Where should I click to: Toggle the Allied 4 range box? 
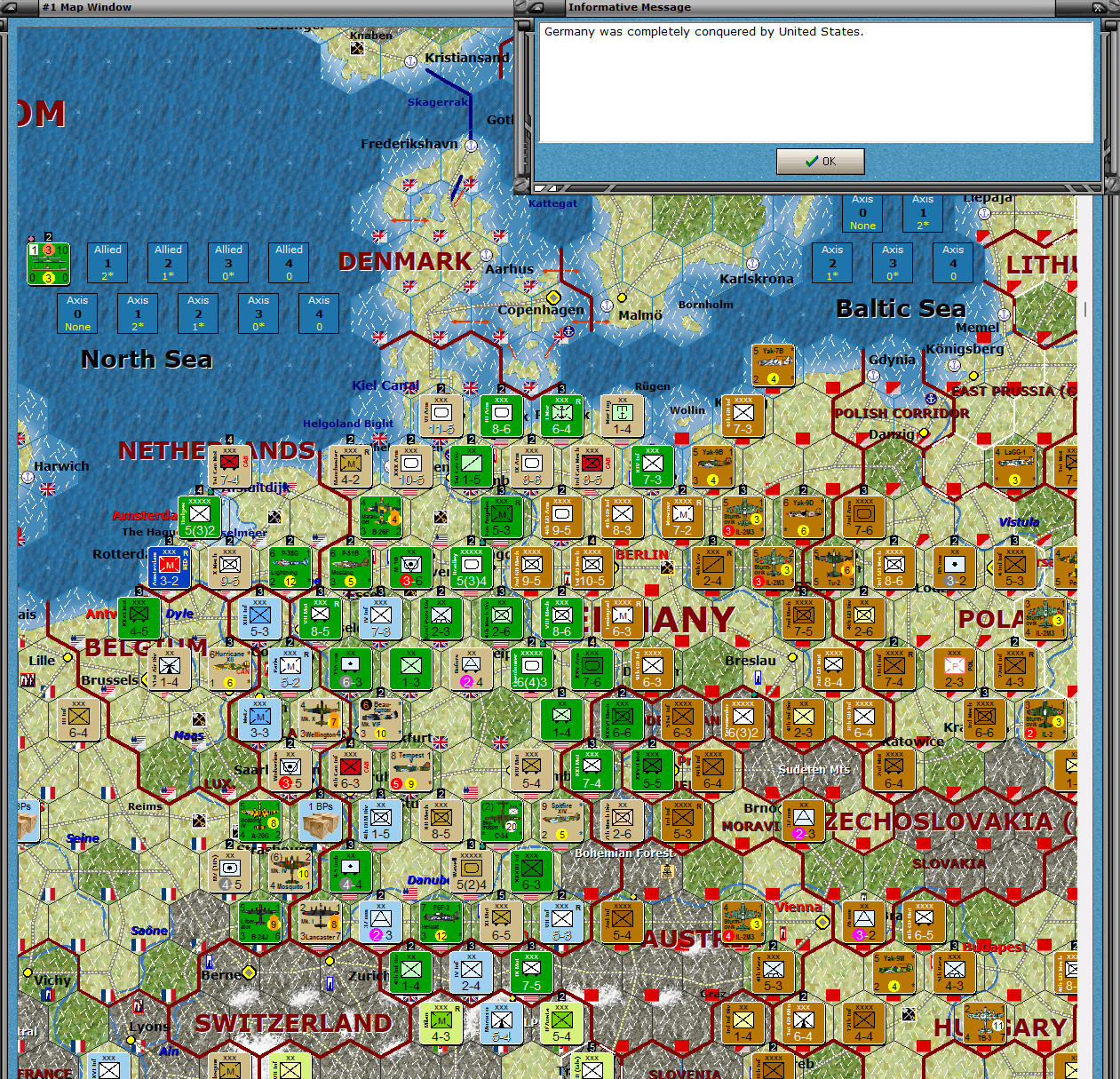[288, 262]
